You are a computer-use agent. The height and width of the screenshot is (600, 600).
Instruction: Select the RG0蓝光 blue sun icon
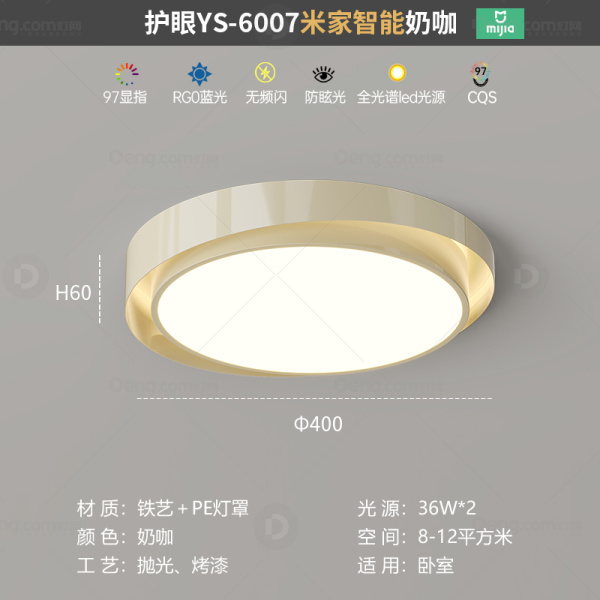[x=199, y=74]
